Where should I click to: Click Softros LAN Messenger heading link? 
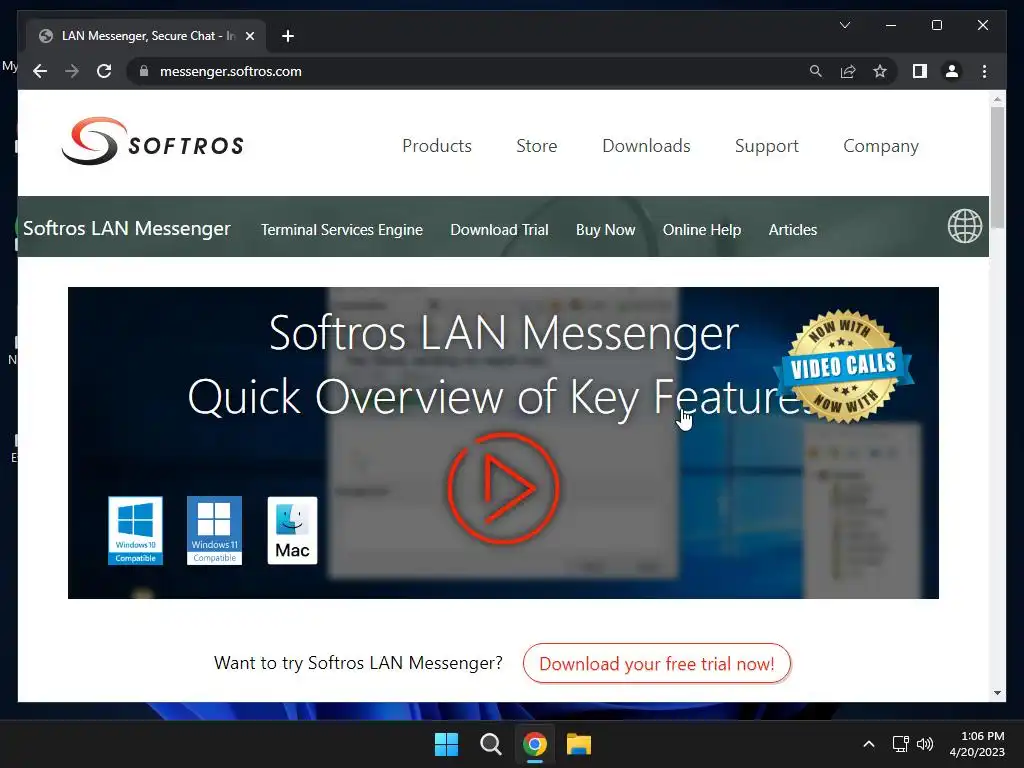(x=127, y=228)
